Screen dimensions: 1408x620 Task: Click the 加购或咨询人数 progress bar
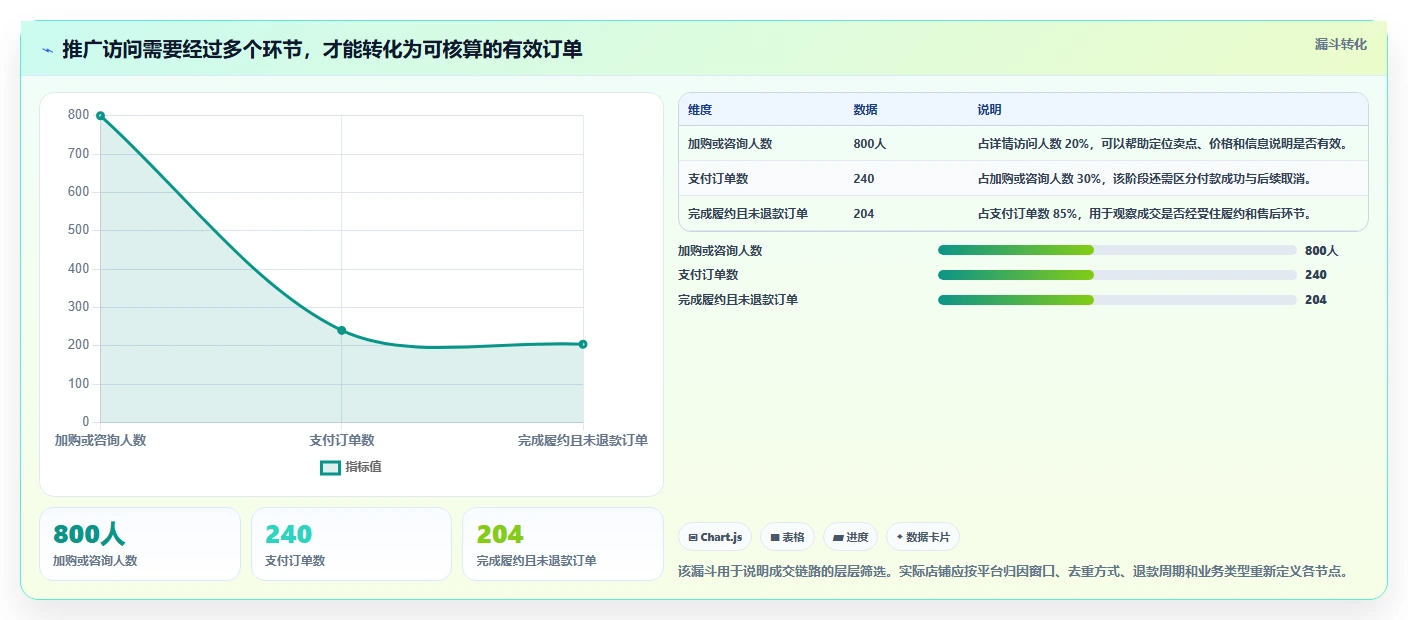(x=1117, y=251)
